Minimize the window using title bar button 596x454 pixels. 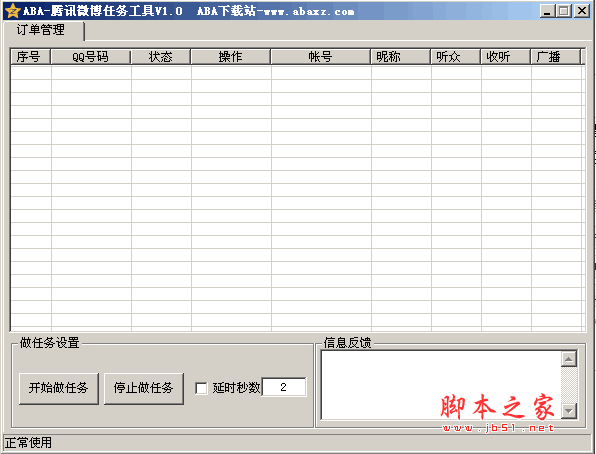[x=547, y=11]
